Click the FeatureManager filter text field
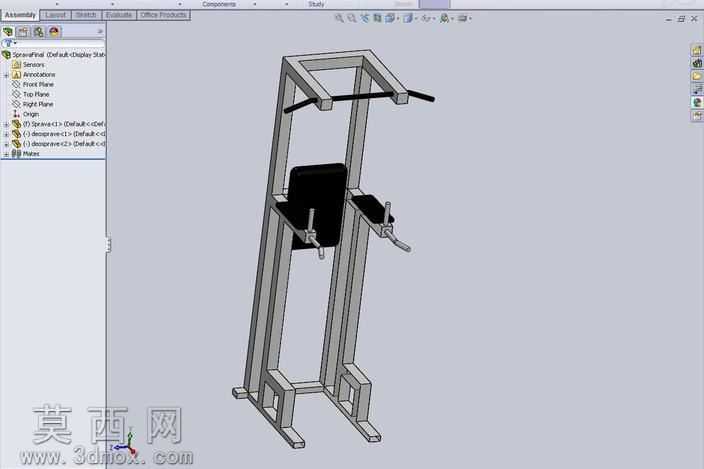 tap(60, 44)
